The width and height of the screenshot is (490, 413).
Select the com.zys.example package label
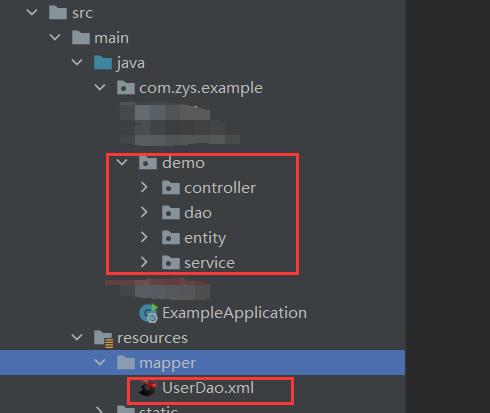click(x=201, y=88)
